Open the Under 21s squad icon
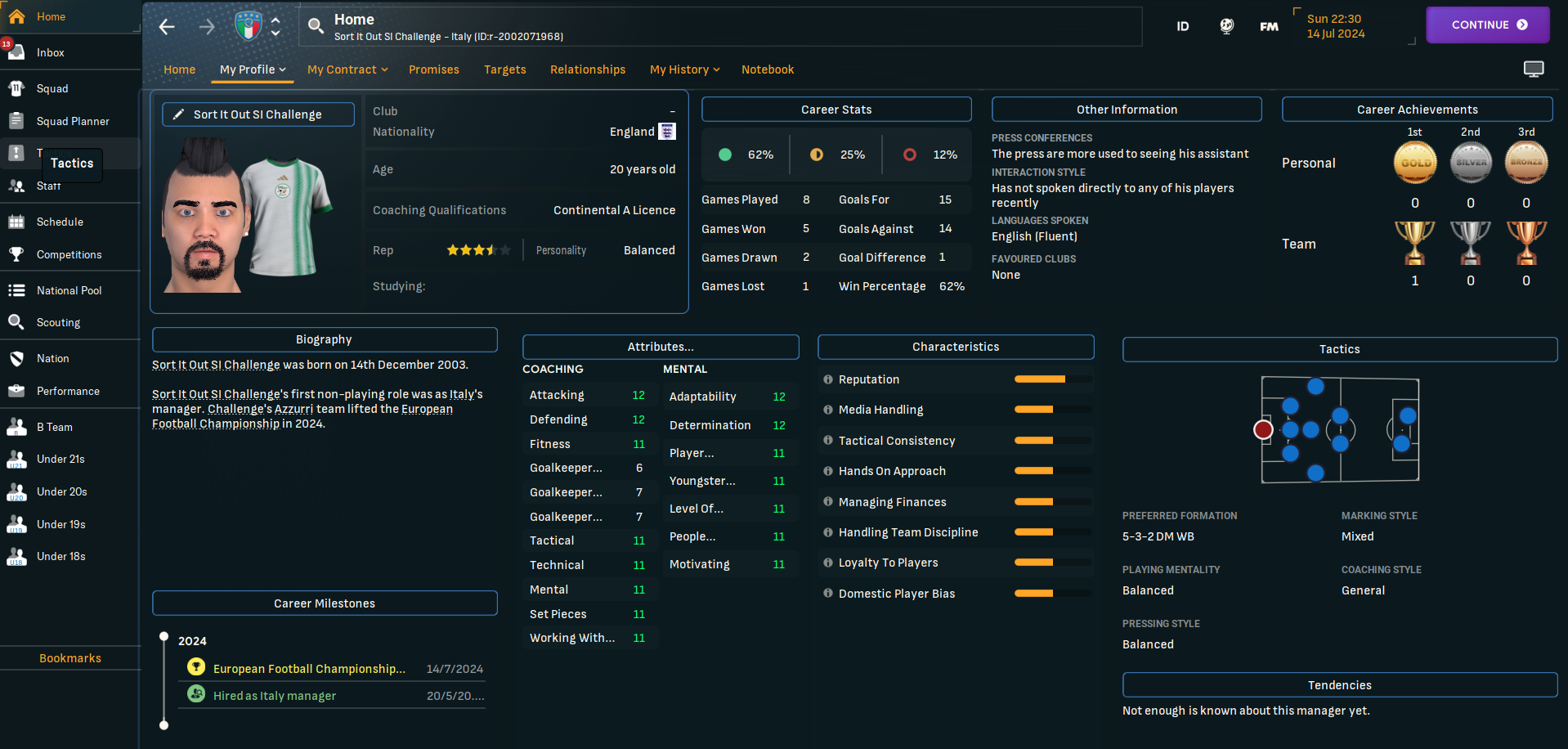The height and width of the screenshot is (749, 1568). pyautogui.click(x=16, y=459)
